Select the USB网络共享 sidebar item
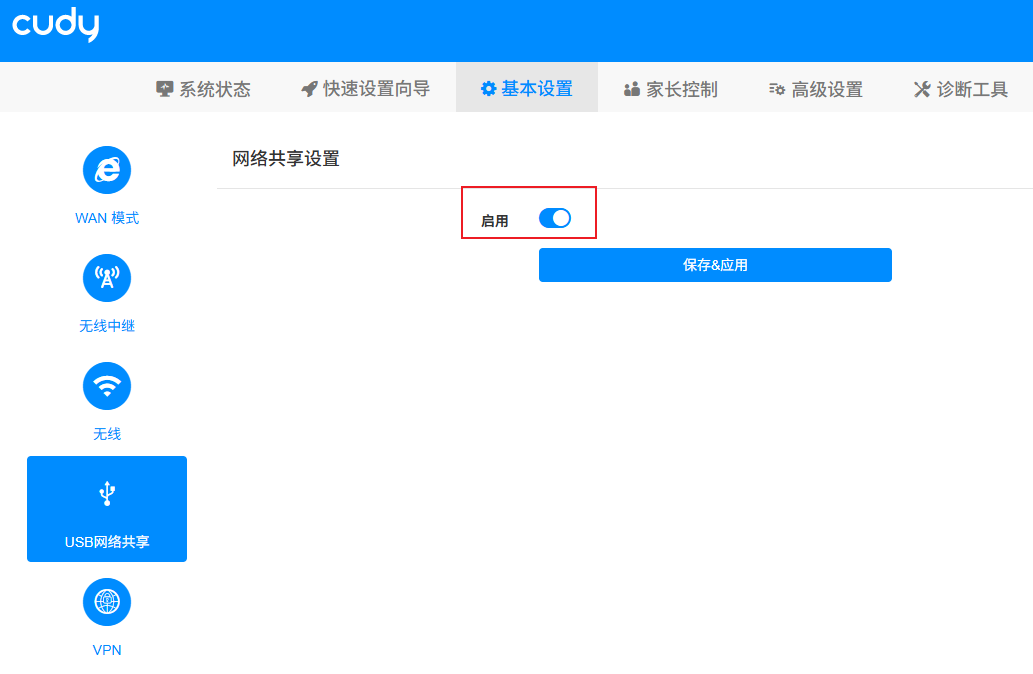The height and width of the screenshot is (674, 1033). point(107,509)
